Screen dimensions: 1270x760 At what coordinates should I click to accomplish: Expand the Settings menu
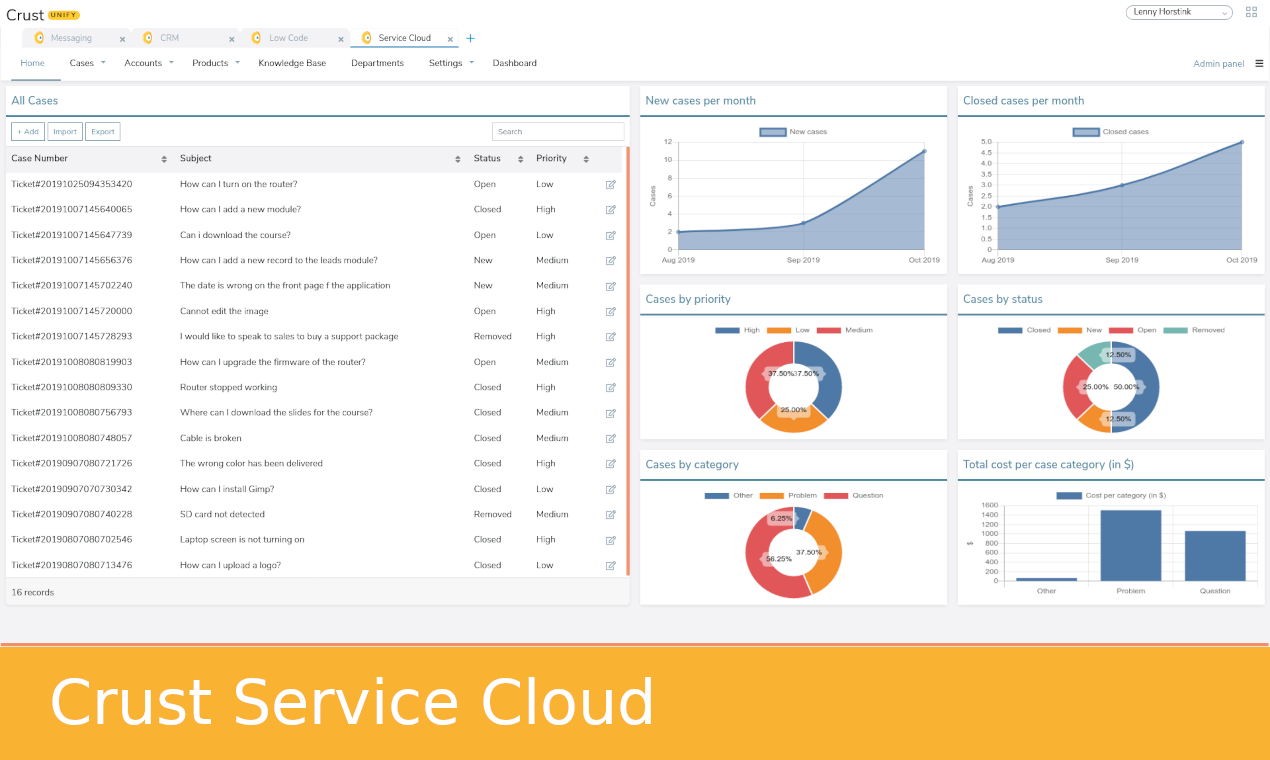coord(452,63)
